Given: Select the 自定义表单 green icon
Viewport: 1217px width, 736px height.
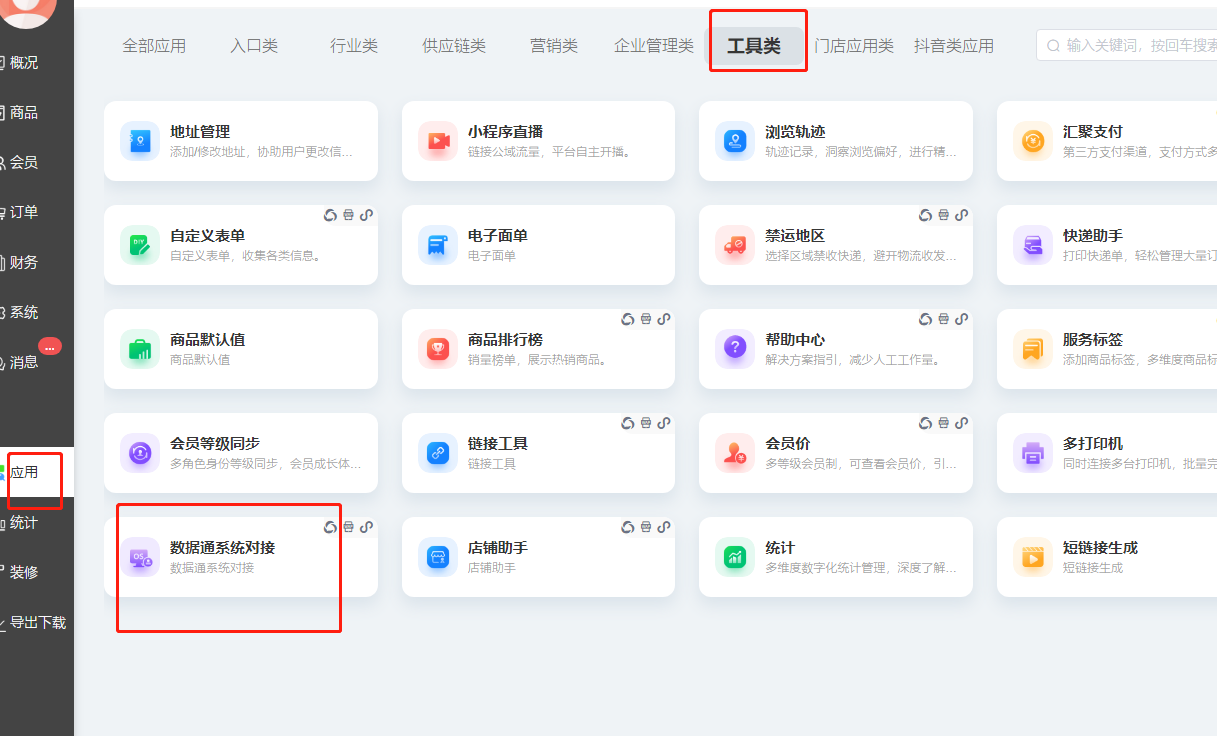Looking at the screenshot, I should [x=139, y=245].
